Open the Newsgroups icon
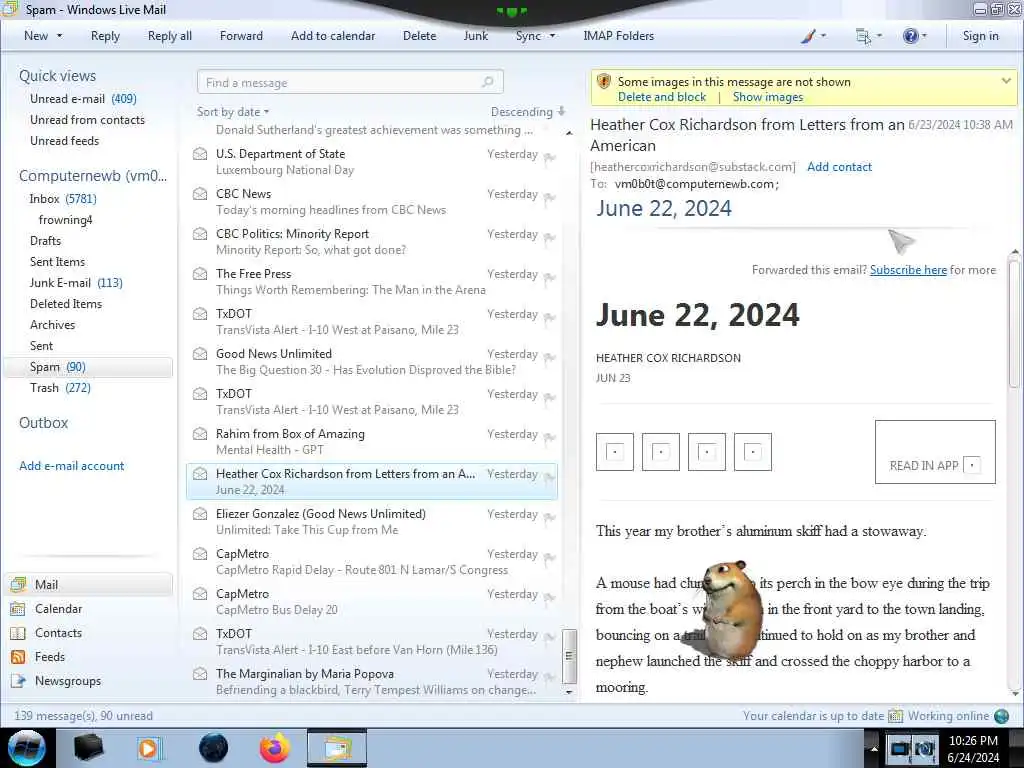Image resolution: width=1024 pixels, height=768 pixels. [x=18, y=680]
